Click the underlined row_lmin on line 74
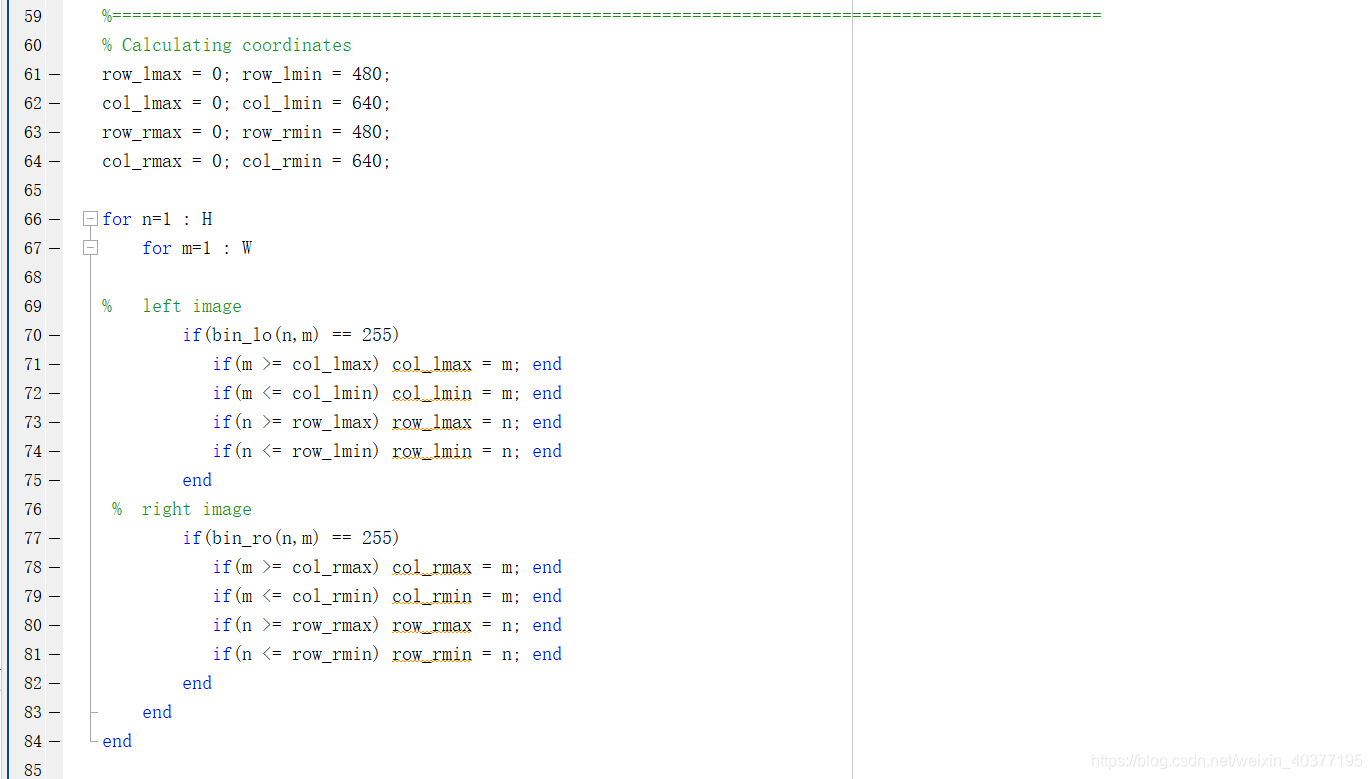The height and width of the screenshot is (779, 1372). click(x=432, y=451)
